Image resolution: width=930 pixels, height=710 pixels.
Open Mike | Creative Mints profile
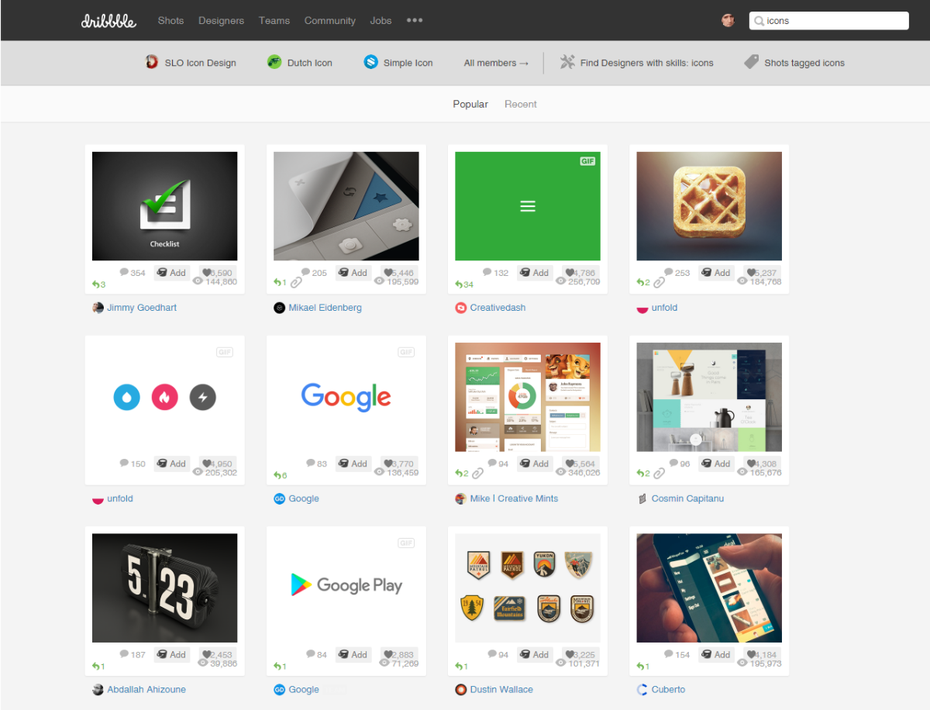[x=514, y=499]
